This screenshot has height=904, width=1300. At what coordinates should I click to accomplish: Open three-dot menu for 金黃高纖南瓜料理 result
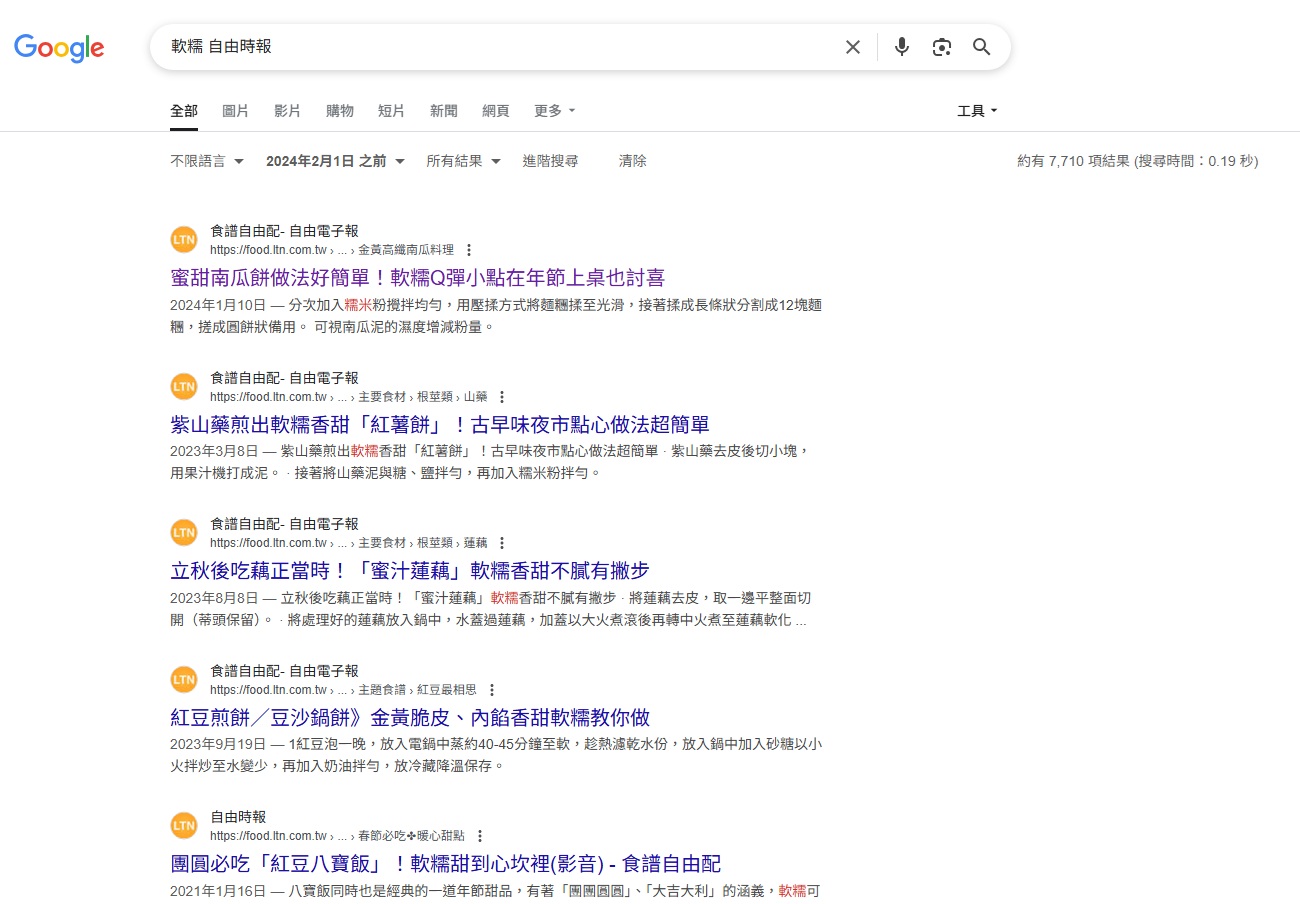pos(469,250)
